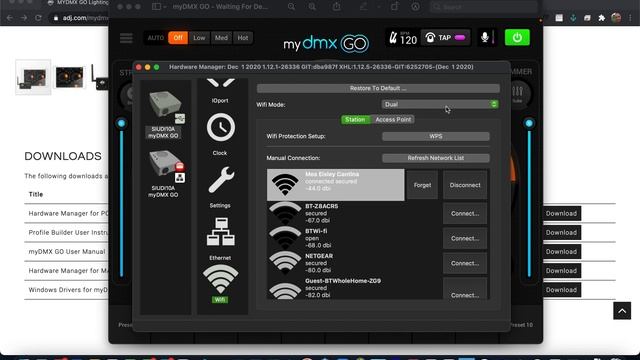Select the first product thumbnail on webpage
This screenshot has width=640, height=360.
tap(33, 77)
